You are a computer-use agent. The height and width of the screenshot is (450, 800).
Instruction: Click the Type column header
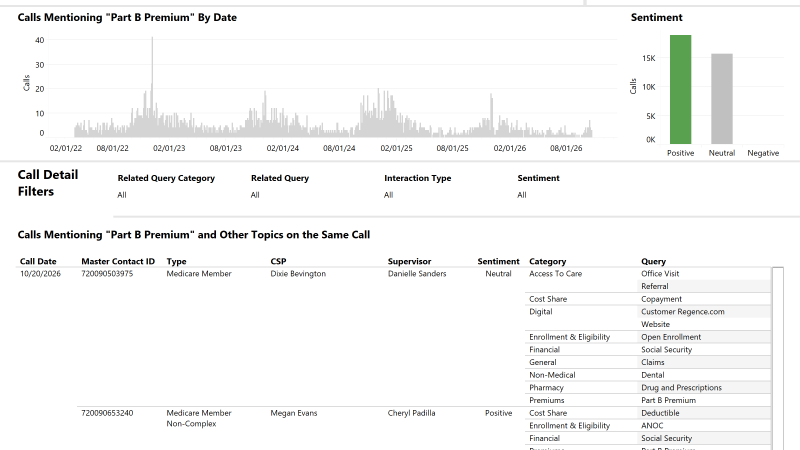[x=177, y=261]
